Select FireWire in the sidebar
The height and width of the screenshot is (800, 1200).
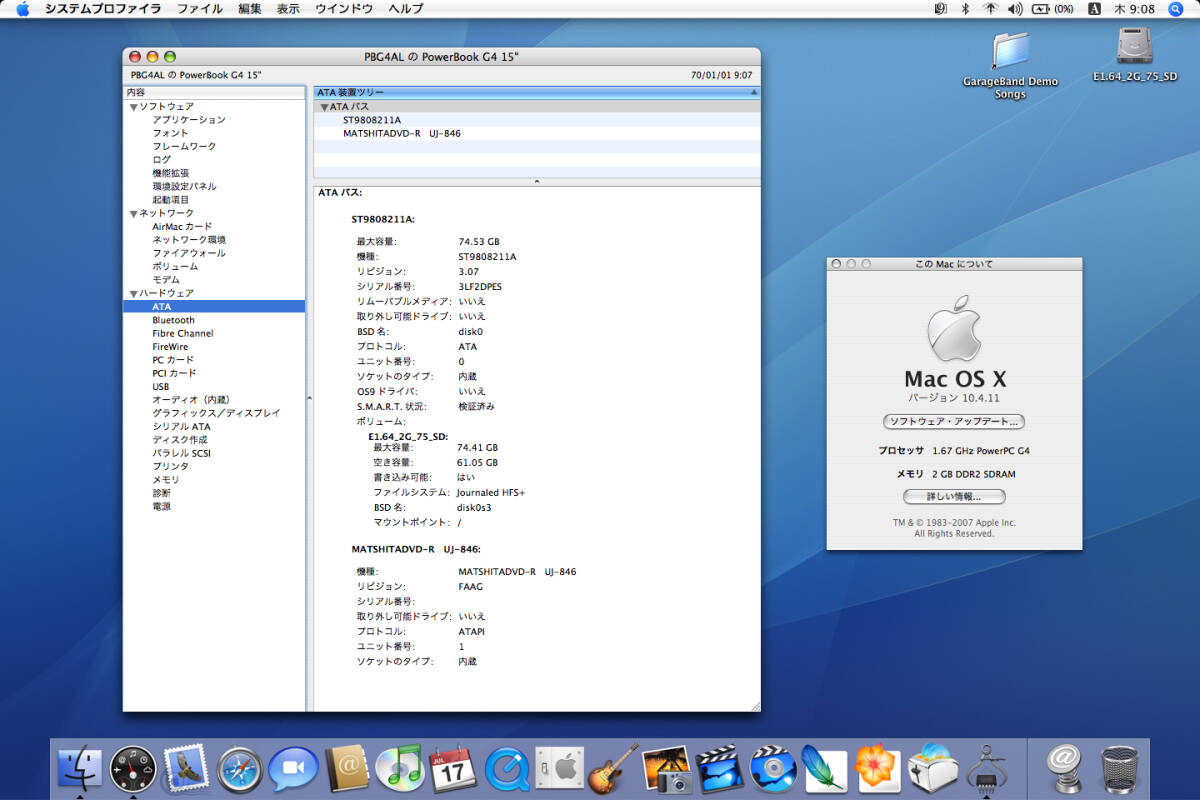click(x=170, y=347)
